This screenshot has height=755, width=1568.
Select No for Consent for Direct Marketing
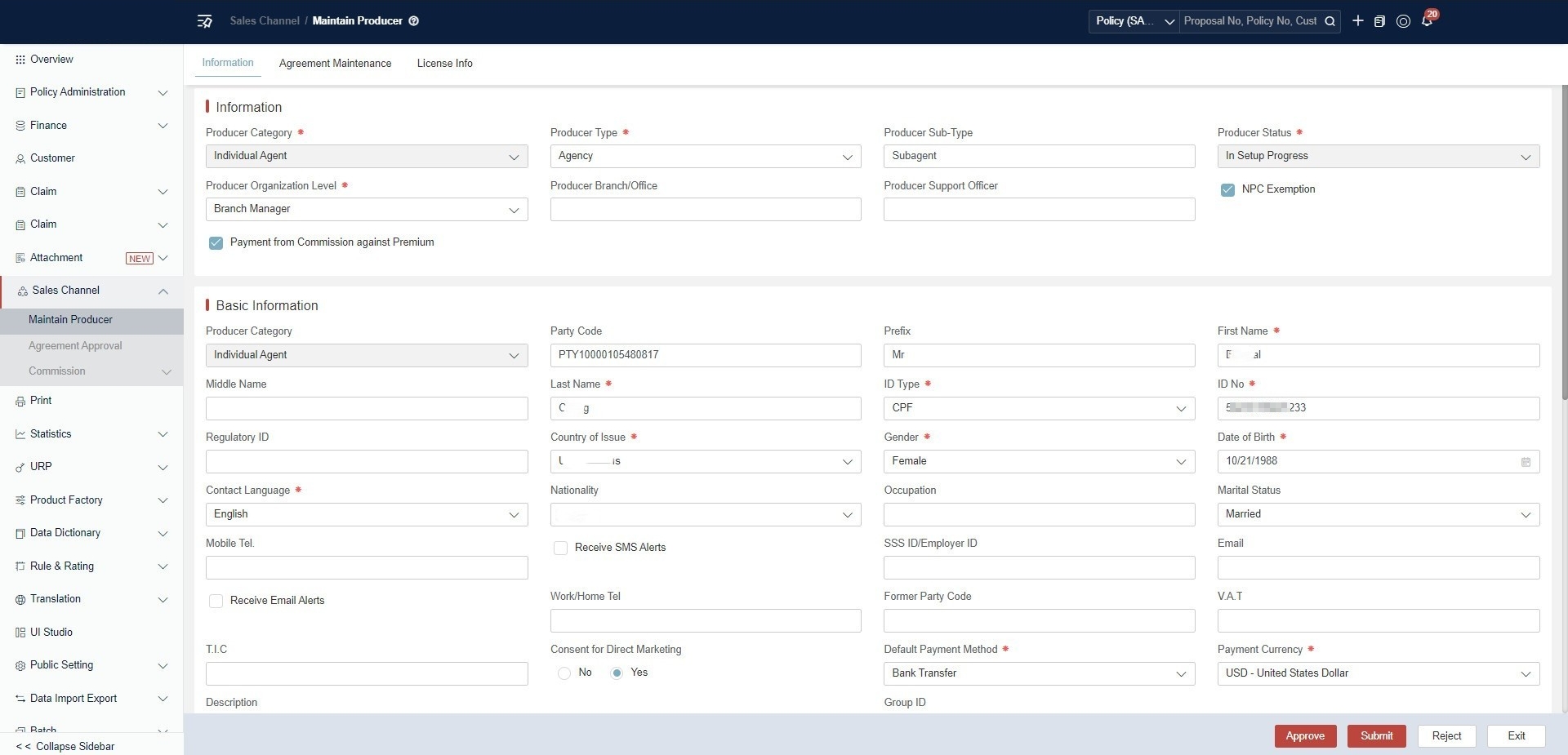[564, 673]
